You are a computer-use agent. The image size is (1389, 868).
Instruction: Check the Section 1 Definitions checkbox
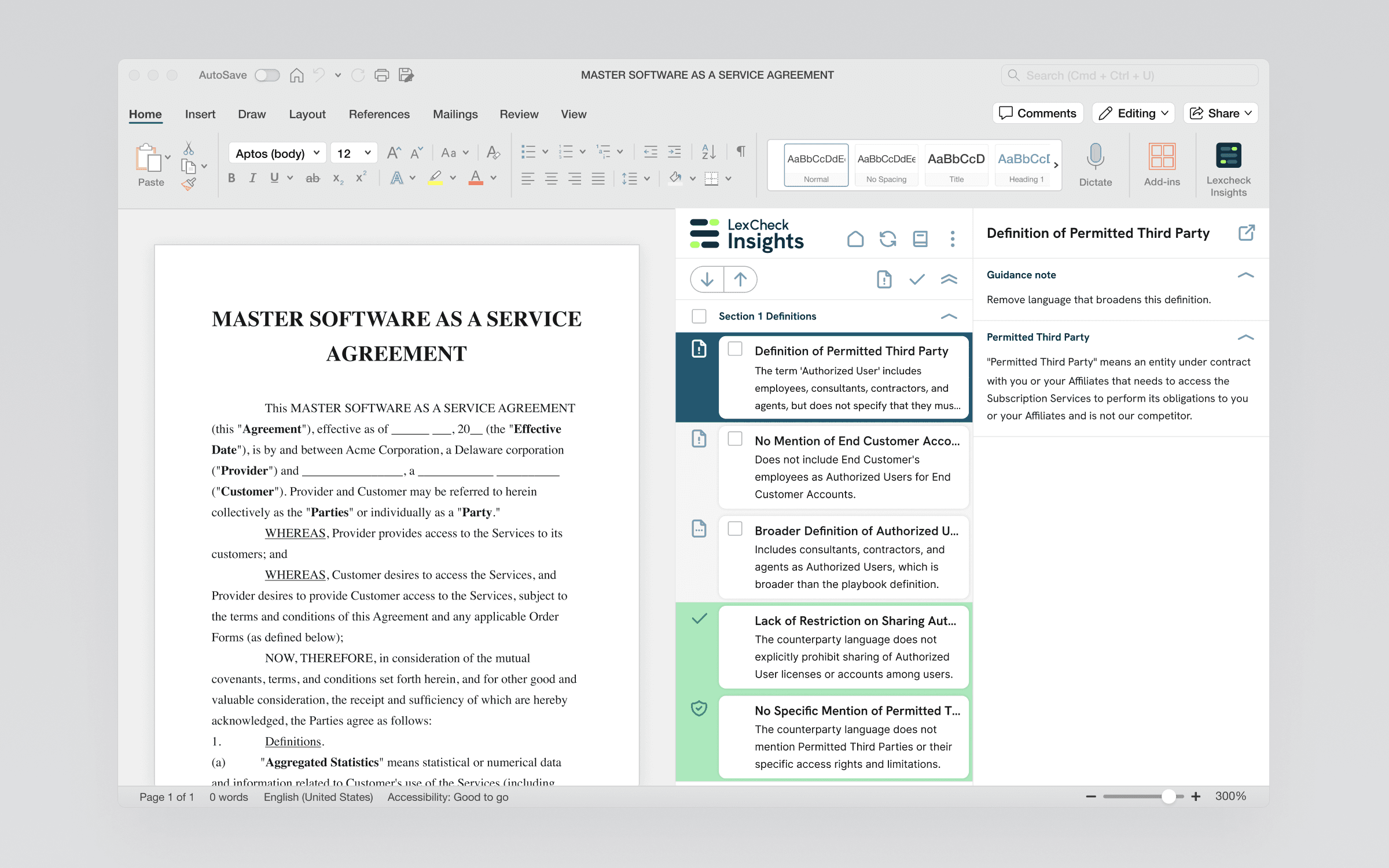(699, 316)
